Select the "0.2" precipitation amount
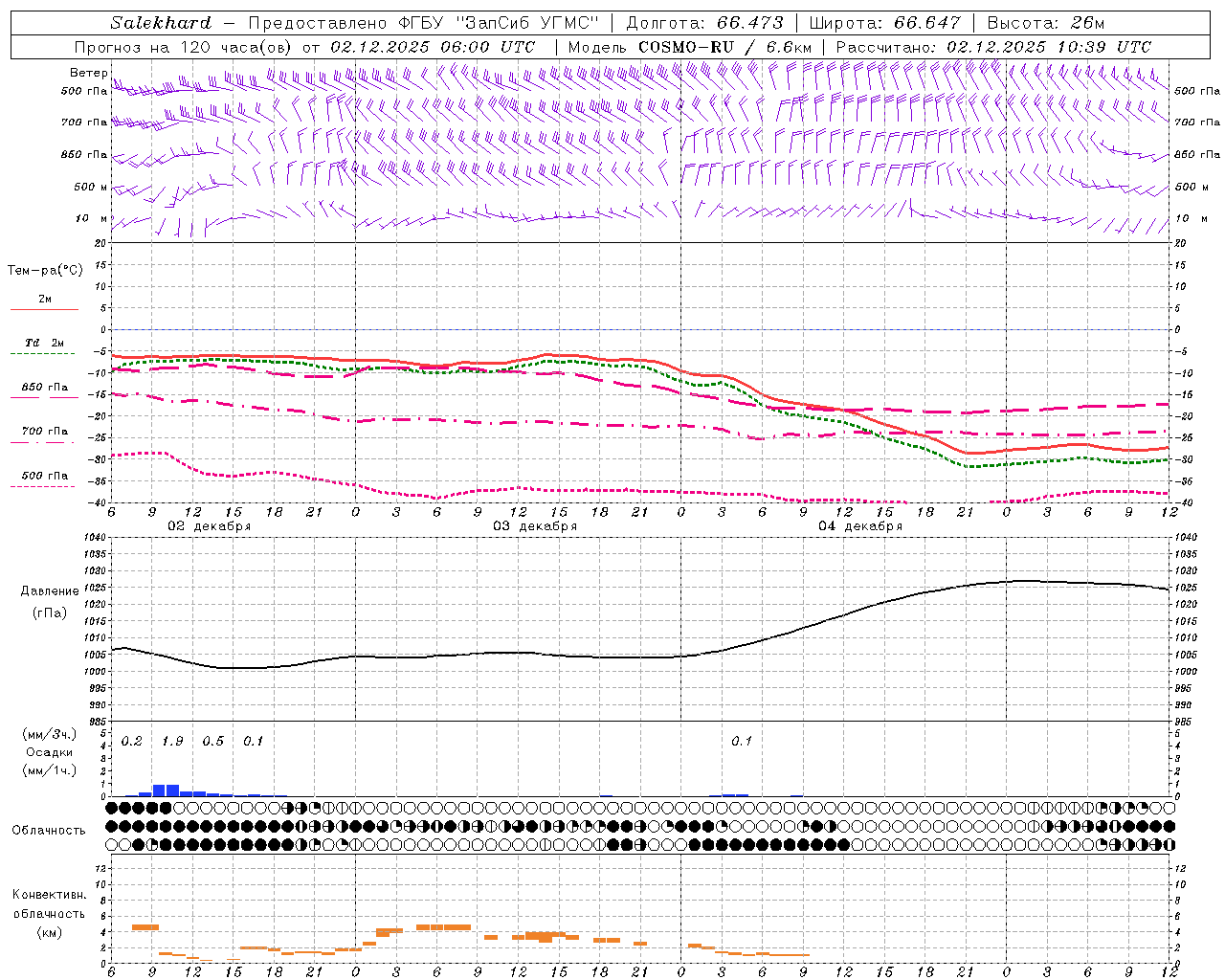The image size is (1225, 980). coord(132,742)
